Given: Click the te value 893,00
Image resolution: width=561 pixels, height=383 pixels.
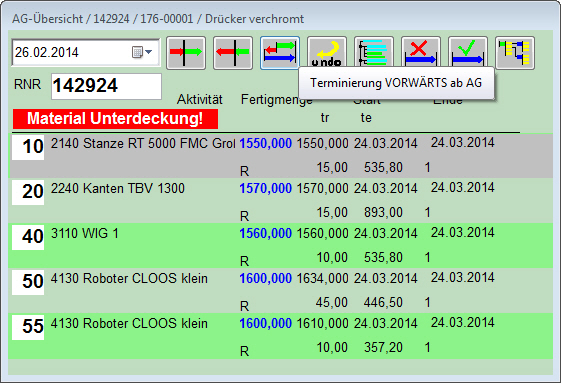Looking at the screenshot, I should (383, 213).
